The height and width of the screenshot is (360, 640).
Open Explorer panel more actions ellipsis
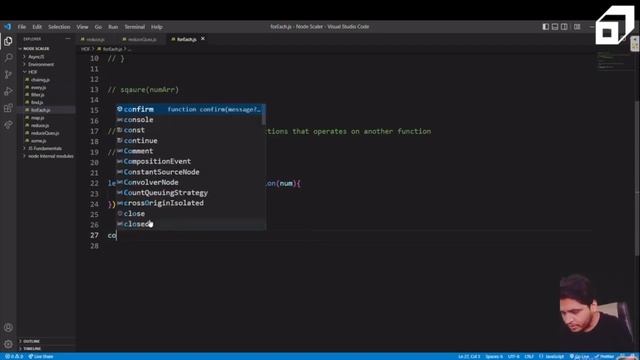[x=68, y=39]
